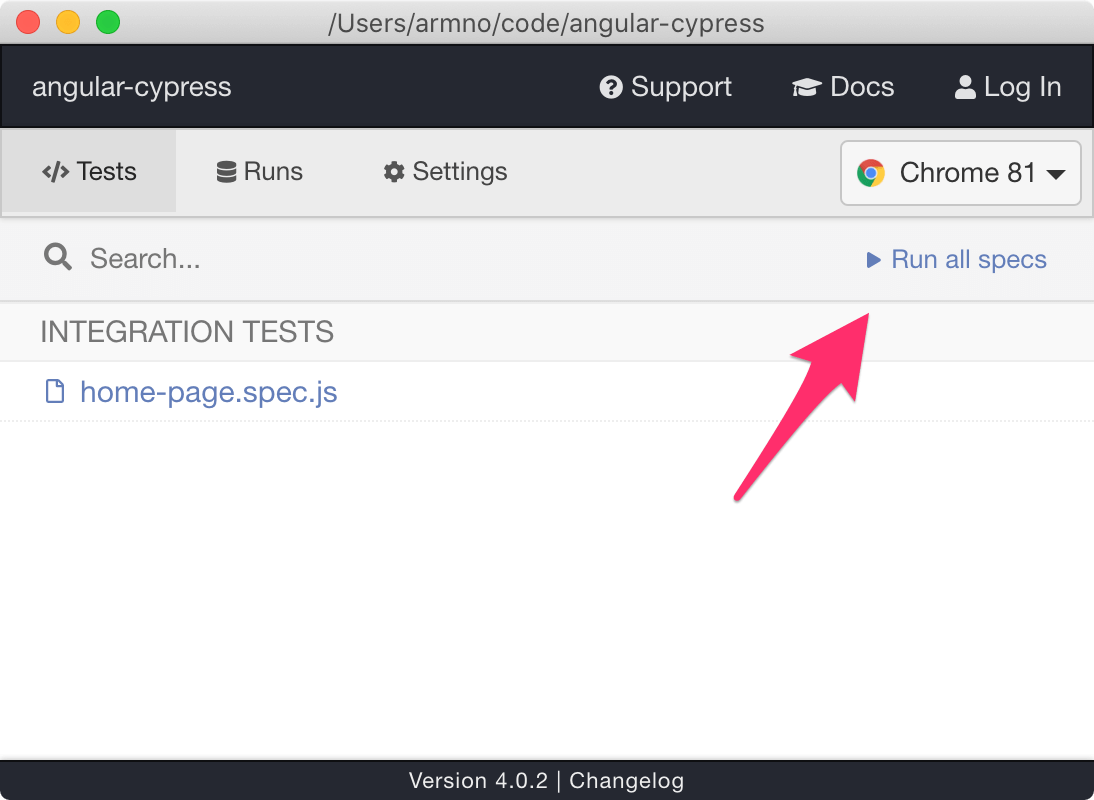
Task: Open the Support link
Action: [666, 87]
